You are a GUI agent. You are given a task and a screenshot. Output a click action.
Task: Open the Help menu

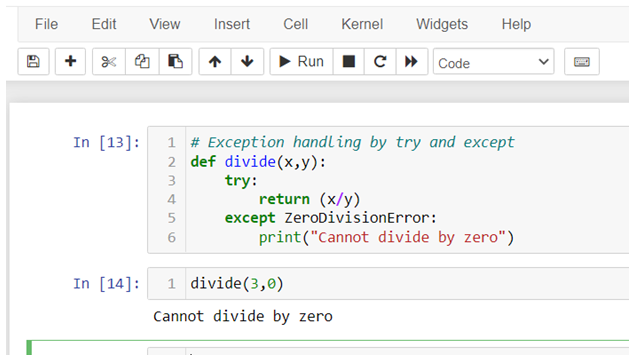(x=516, y=24)
